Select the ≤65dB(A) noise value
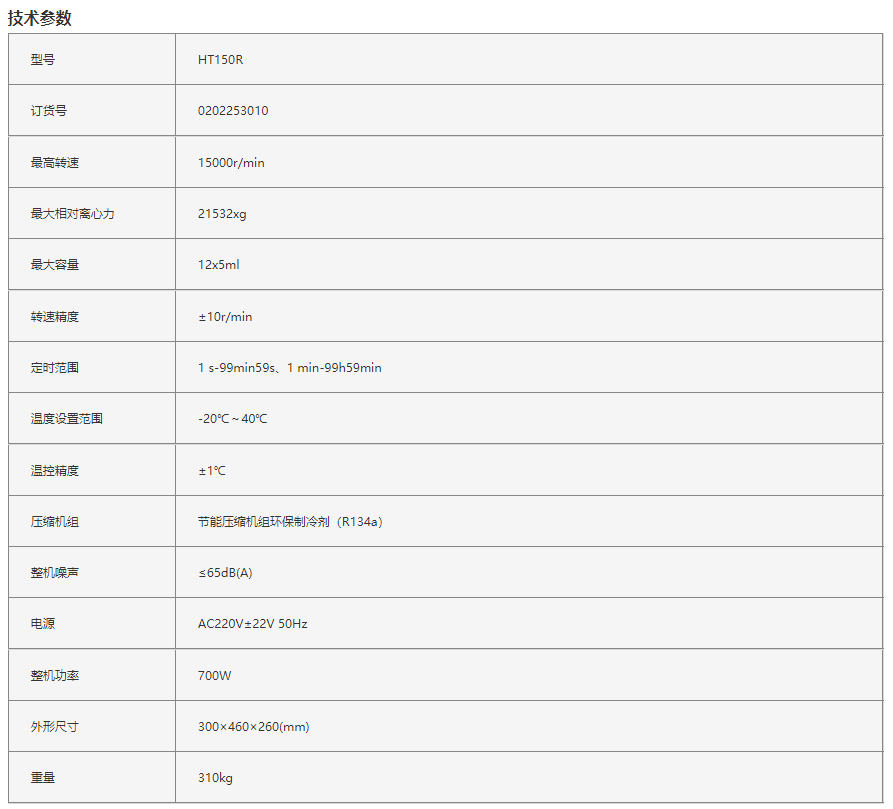Viewport: 893px width, 809px height. (x=225, y=573)
